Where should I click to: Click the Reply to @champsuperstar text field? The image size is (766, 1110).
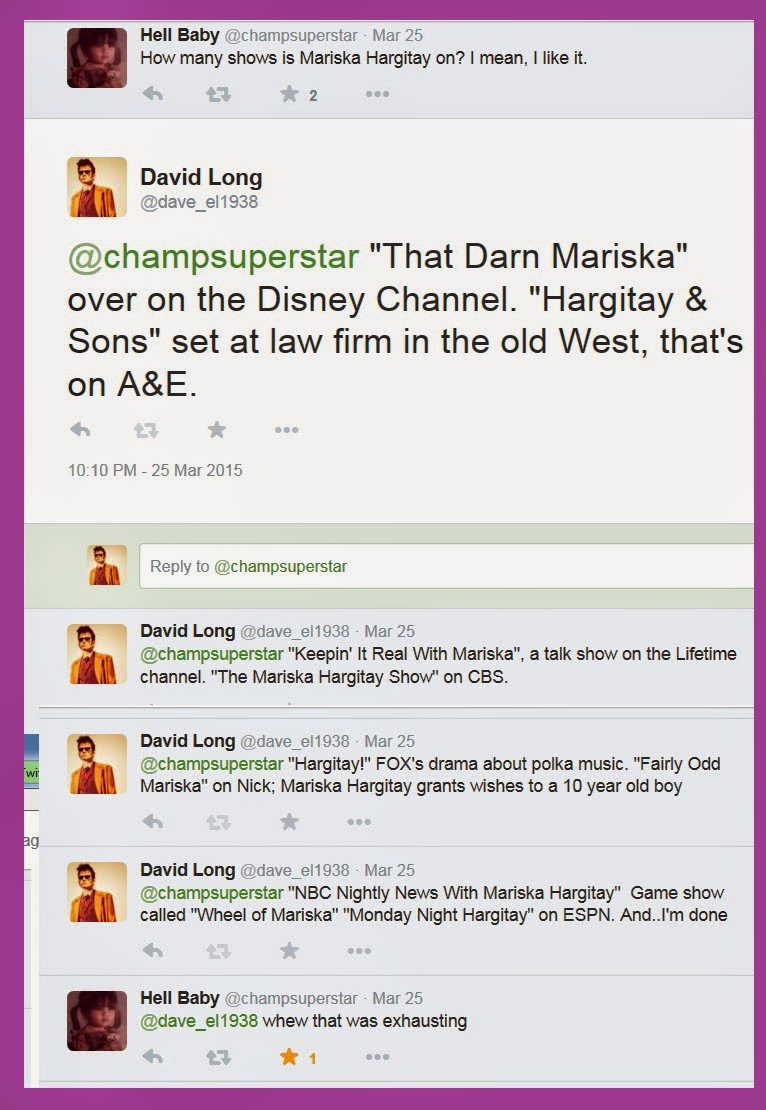click(446, 566)
